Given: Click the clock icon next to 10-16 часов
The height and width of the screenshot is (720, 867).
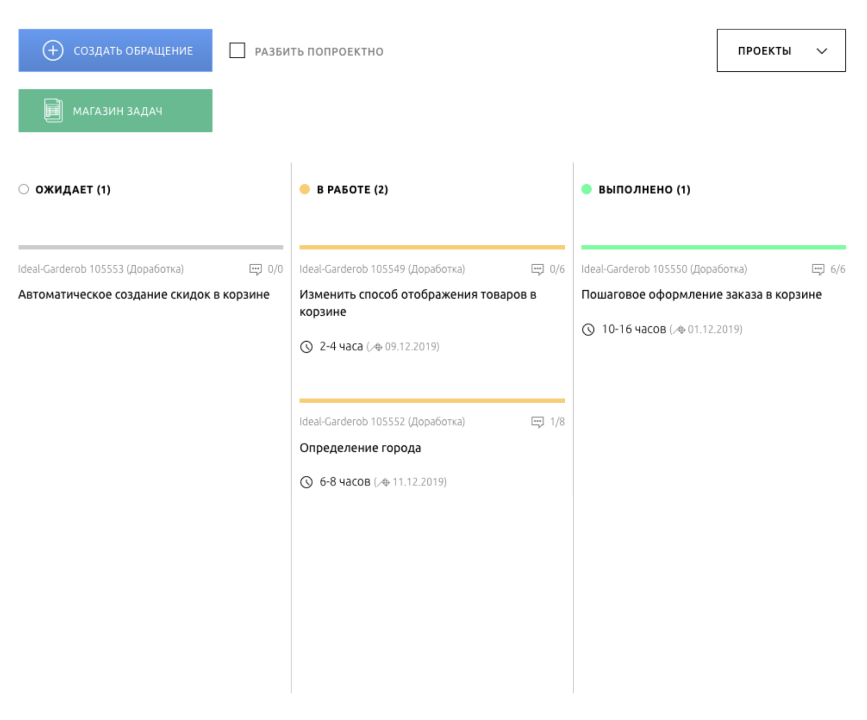Looking at the screenshot, I should [x=588, y=330].
